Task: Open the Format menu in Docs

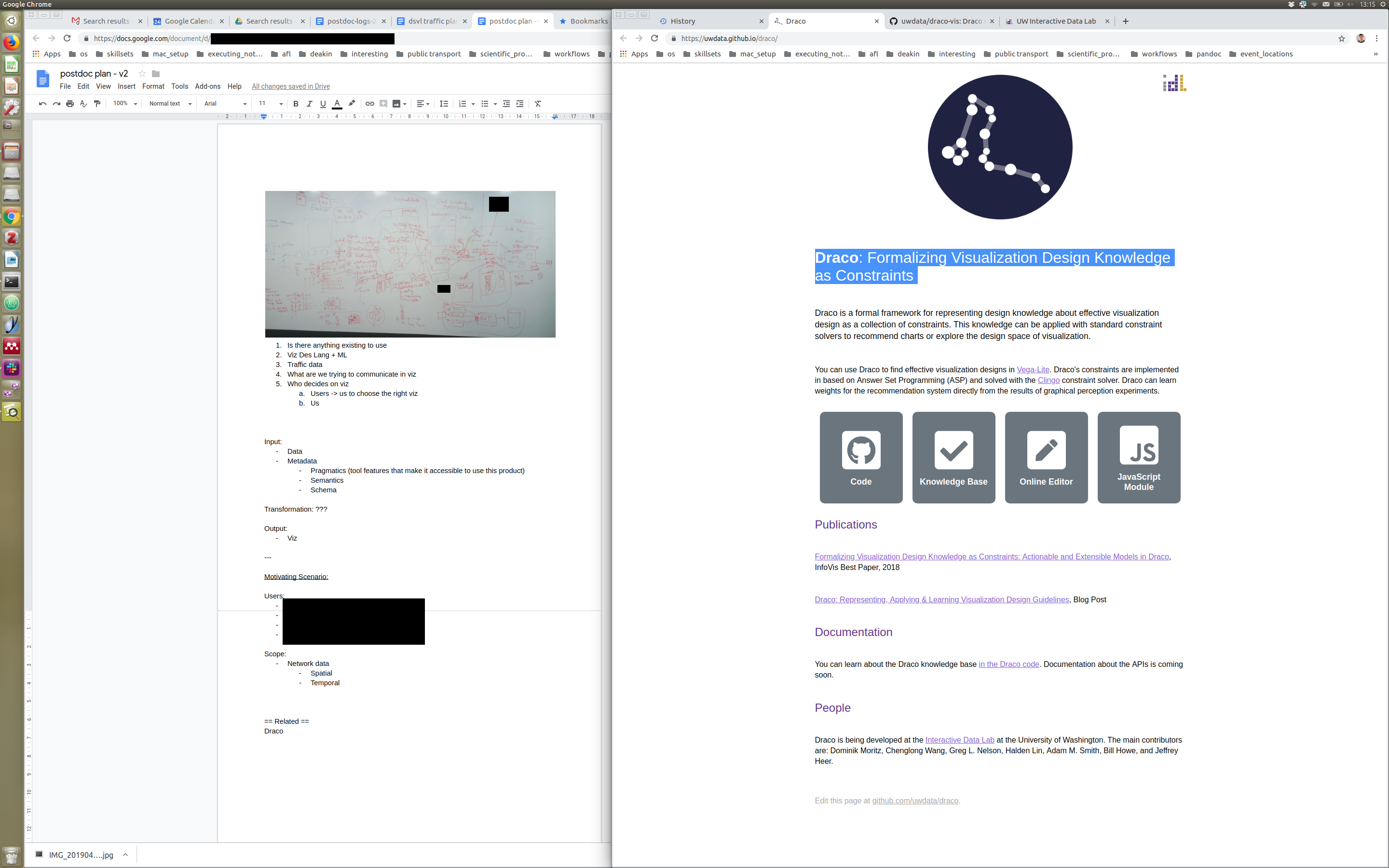Action: 153,86
